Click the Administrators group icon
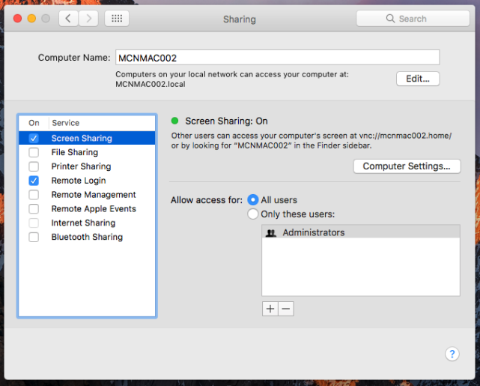480x386 pixels. pos(271,233)
